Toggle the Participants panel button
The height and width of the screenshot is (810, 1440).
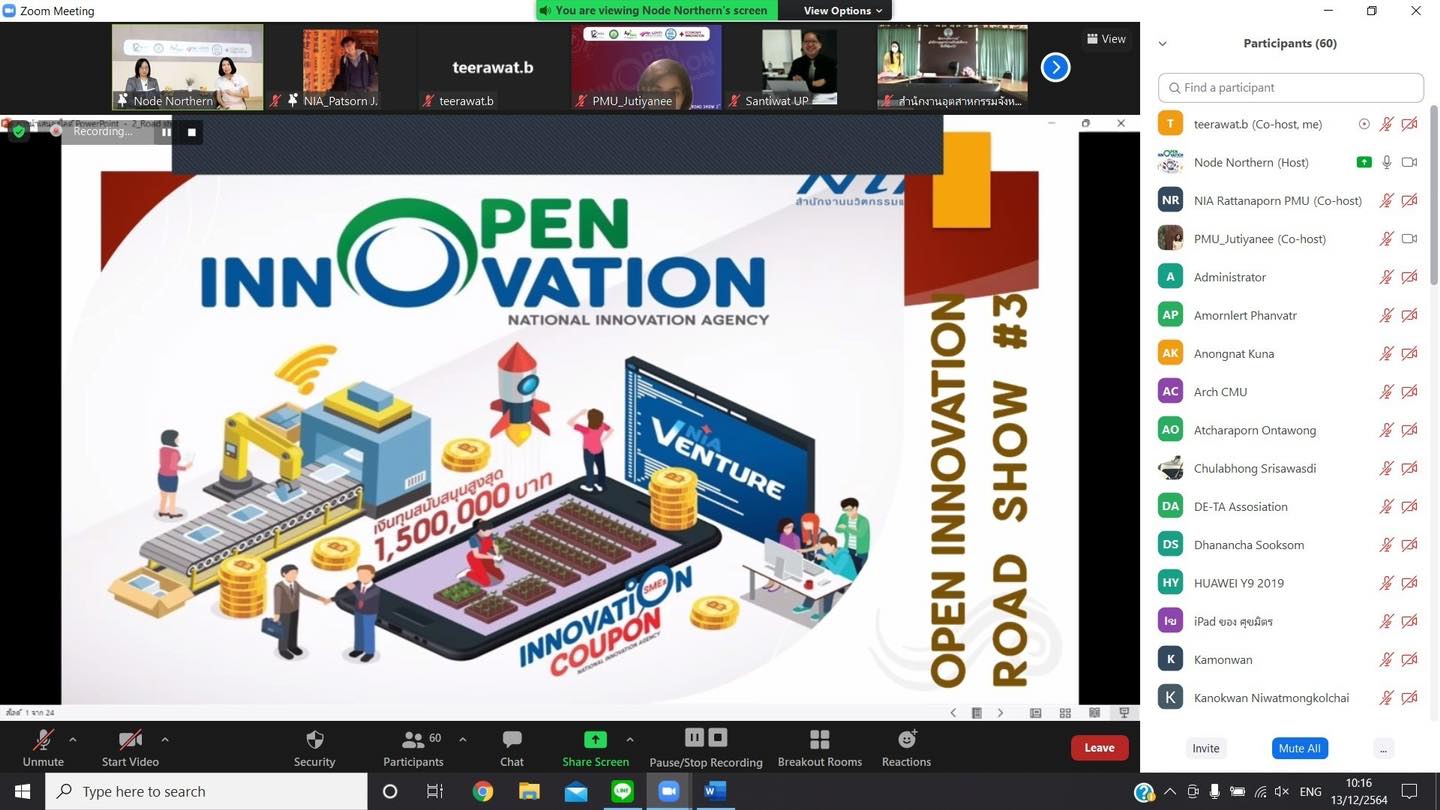[x=413, y=748]
